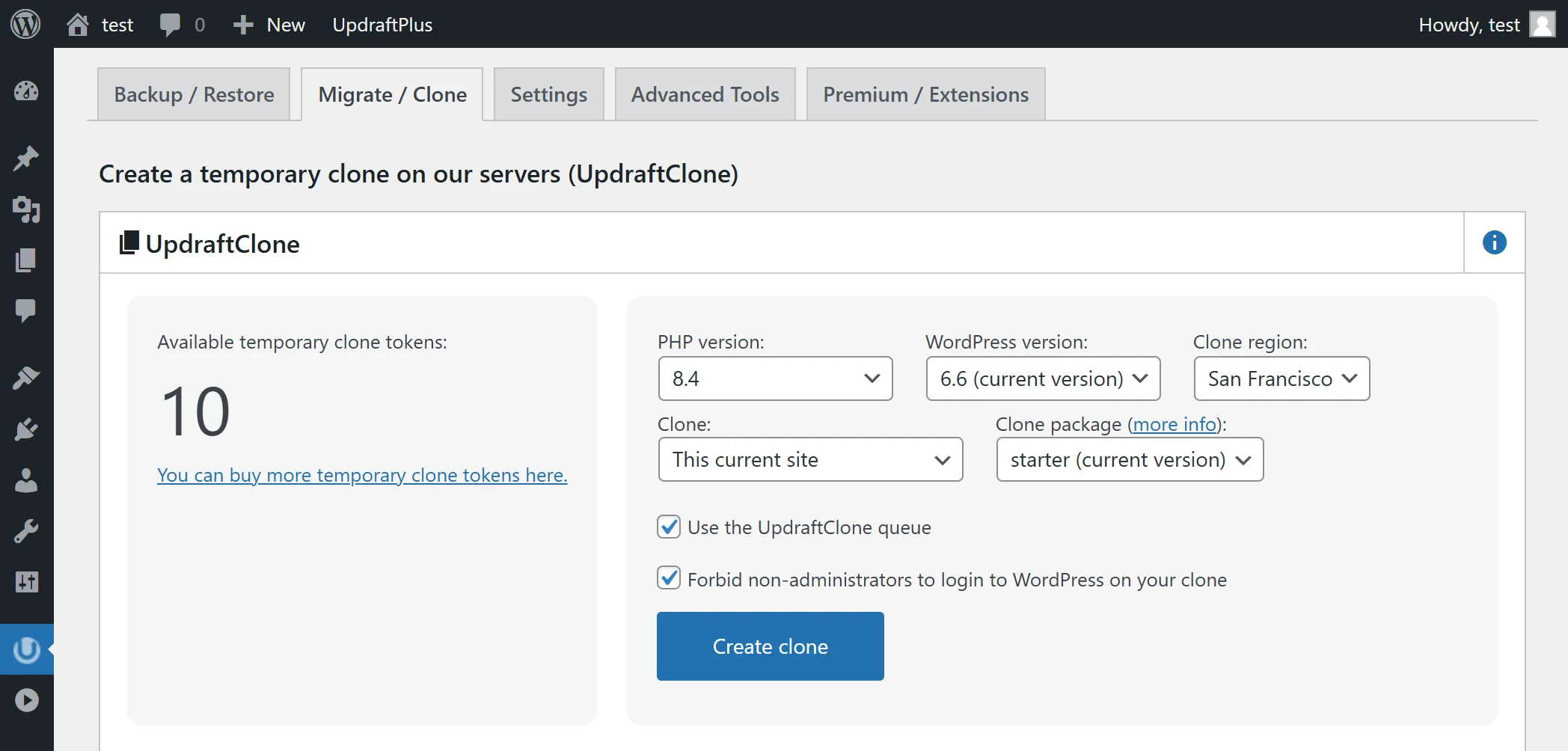Switch to the Backup / Restore tab
The image size is (1568, 751).
click(194, 94)
